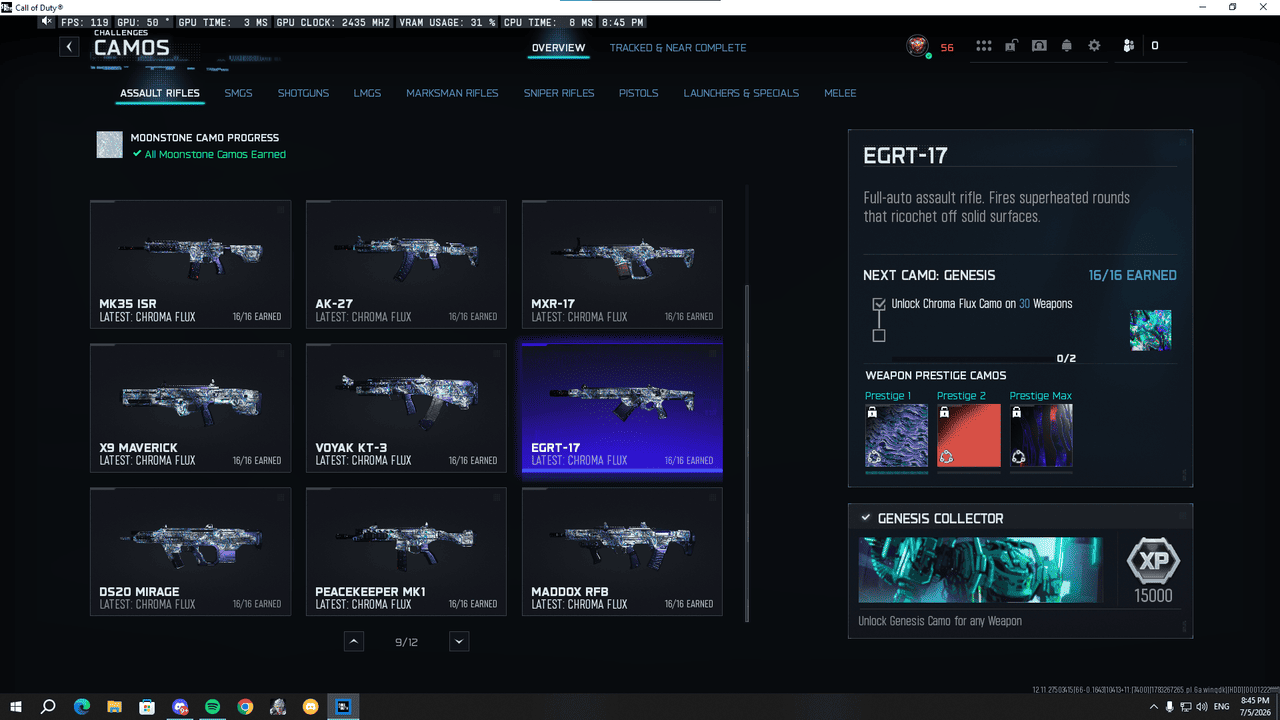The image size is (1280, 720).
Task: Switch to Tracked & Near Complete tab
Action: (678, 48)
